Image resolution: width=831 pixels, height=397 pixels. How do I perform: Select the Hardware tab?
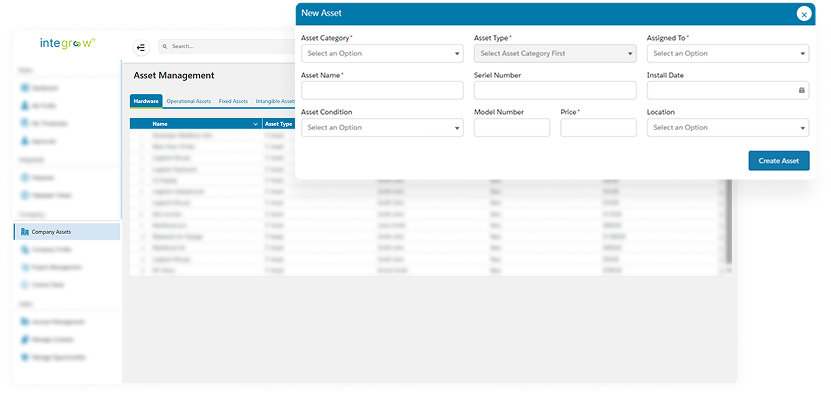pyautogui.click(x=146, y=101)
